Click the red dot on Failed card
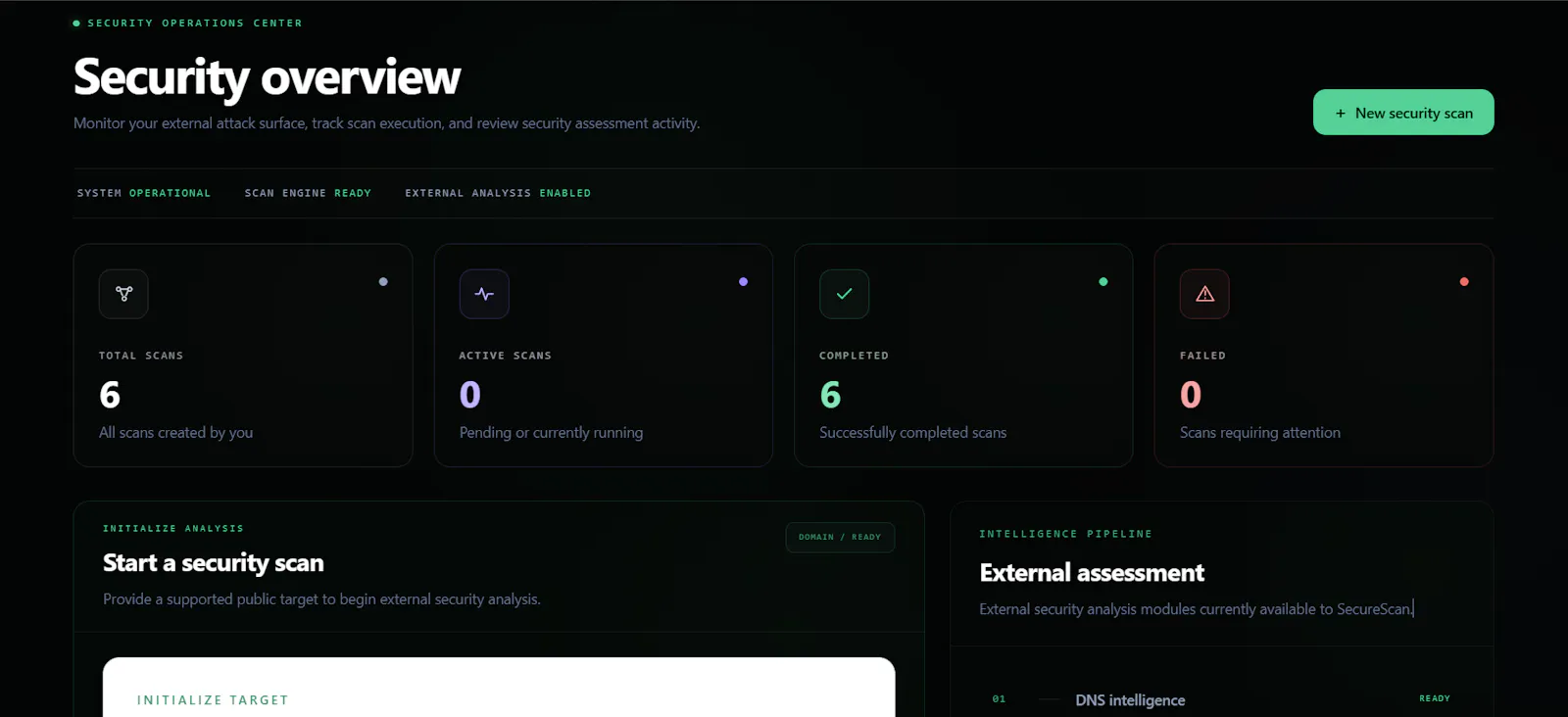 [1464, 281]
